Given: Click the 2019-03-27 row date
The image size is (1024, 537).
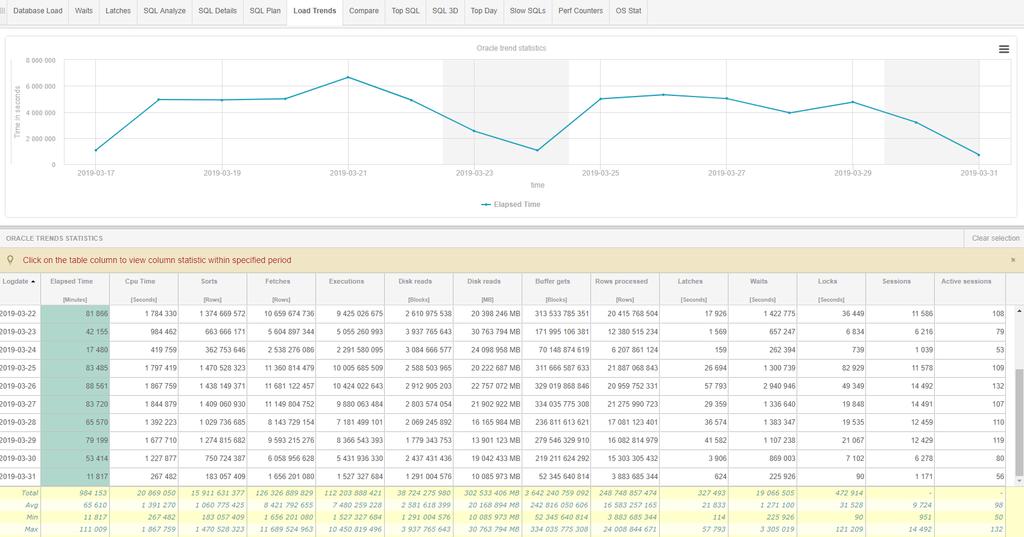Looking at the screenshot, I should point(18,404).
